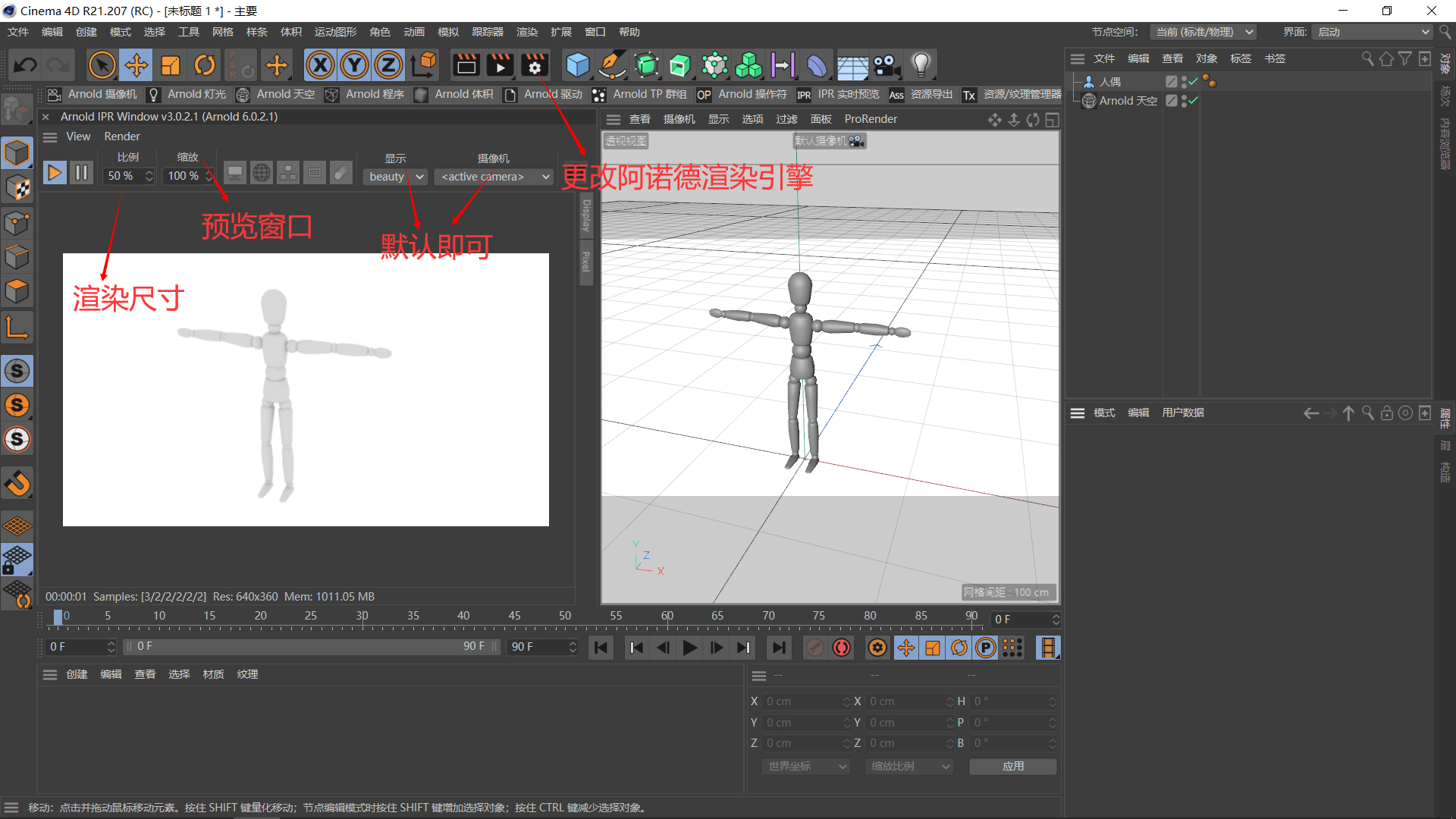Toggle Y axis lock
This screenshot has width=1456, height=819.
[x=354, y=65]
